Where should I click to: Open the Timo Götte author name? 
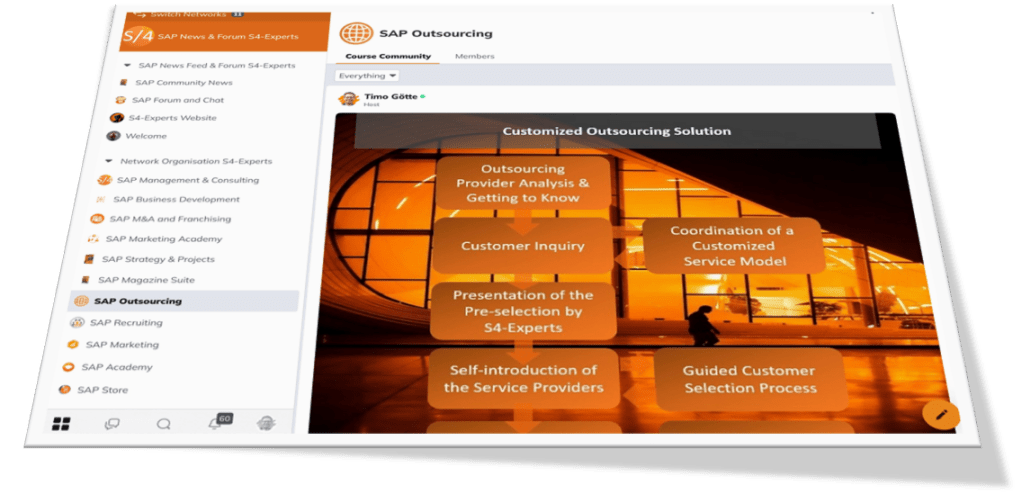click(390, 97)
